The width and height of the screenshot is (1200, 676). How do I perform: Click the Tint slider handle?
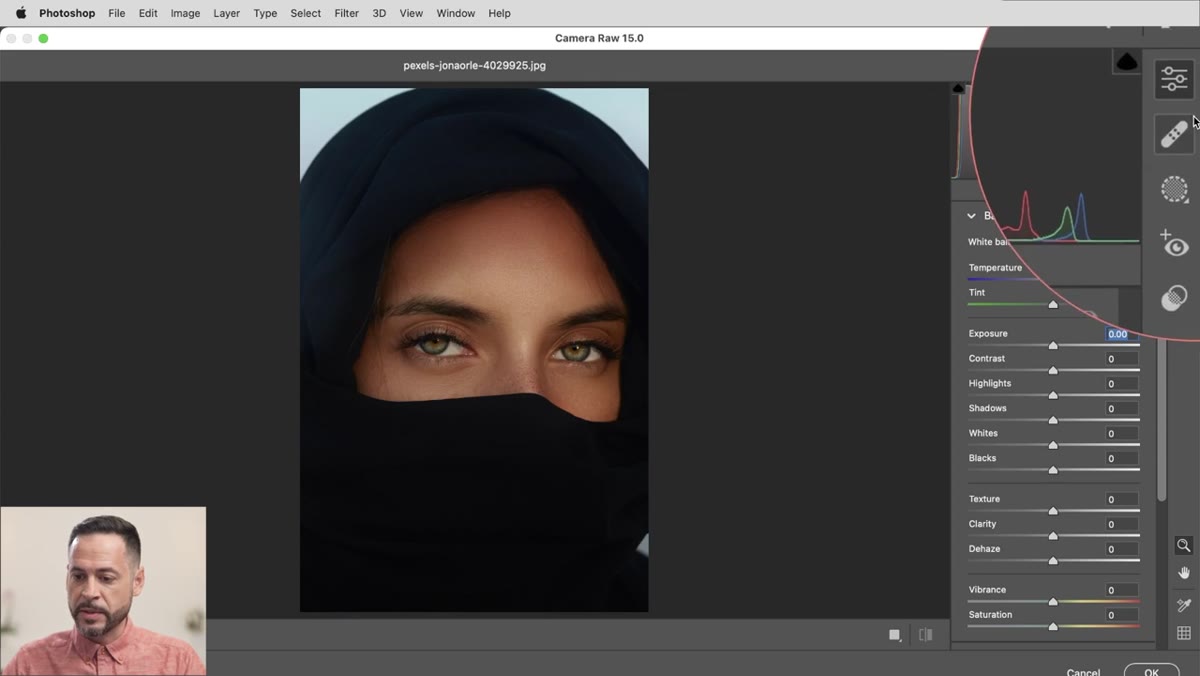(1053, 304)
